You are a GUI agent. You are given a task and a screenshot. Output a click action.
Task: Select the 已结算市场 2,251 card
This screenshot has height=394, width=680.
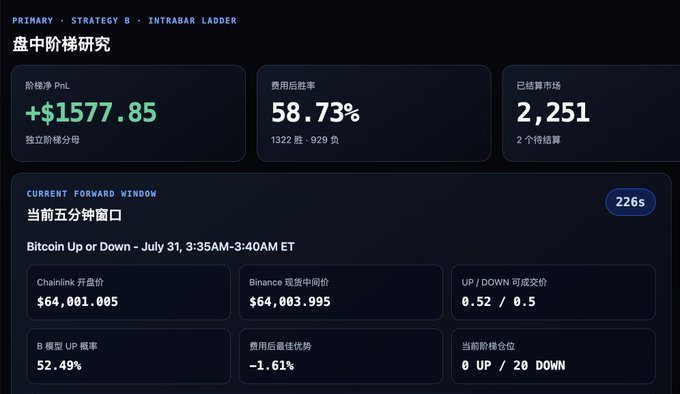(x=591, y=114)
